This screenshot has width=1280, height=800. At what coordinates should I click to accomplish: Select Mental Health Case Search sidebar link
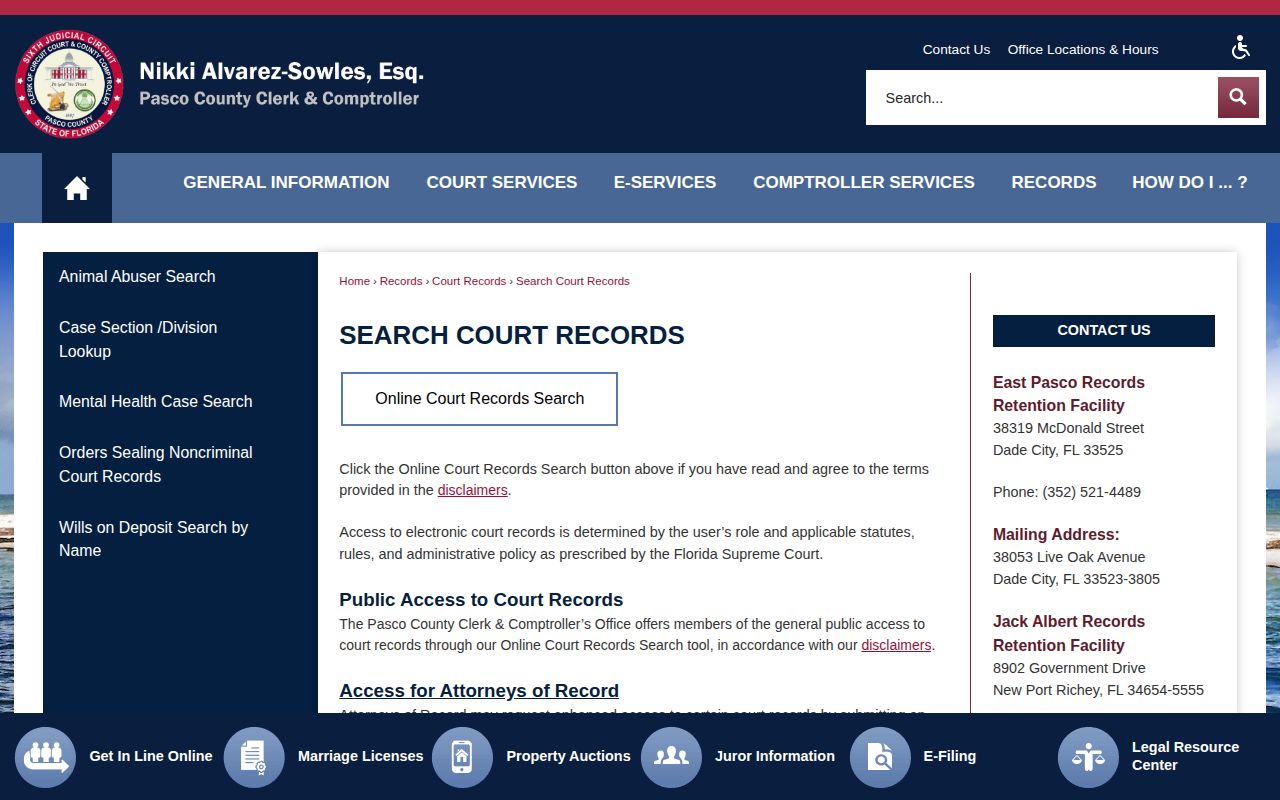(156, 402)
